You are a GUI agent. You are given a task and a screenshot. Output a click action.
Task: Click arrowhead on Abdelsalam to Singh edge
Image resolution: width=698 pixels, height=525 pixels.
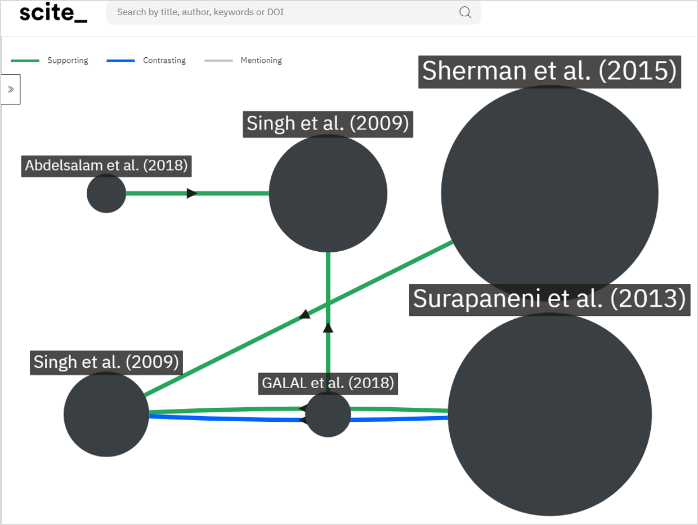(x=192, y=193)
